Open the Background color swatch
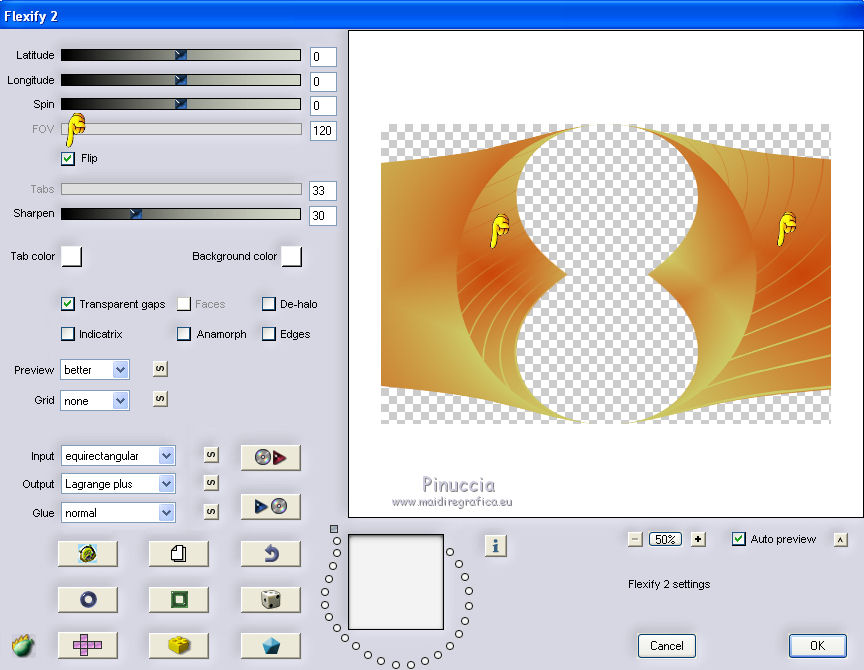This screenshot has width=864, height=670. coord(291,256)
